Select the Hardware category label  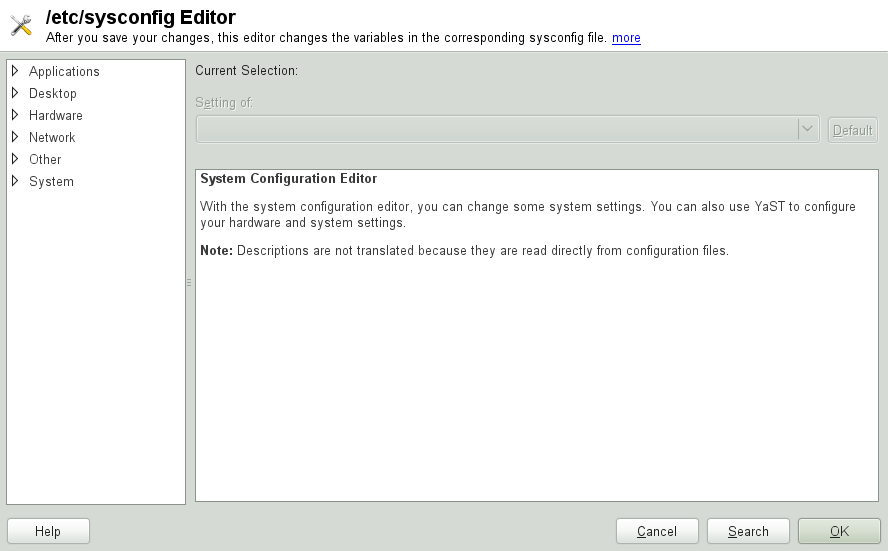coord(56,116)
